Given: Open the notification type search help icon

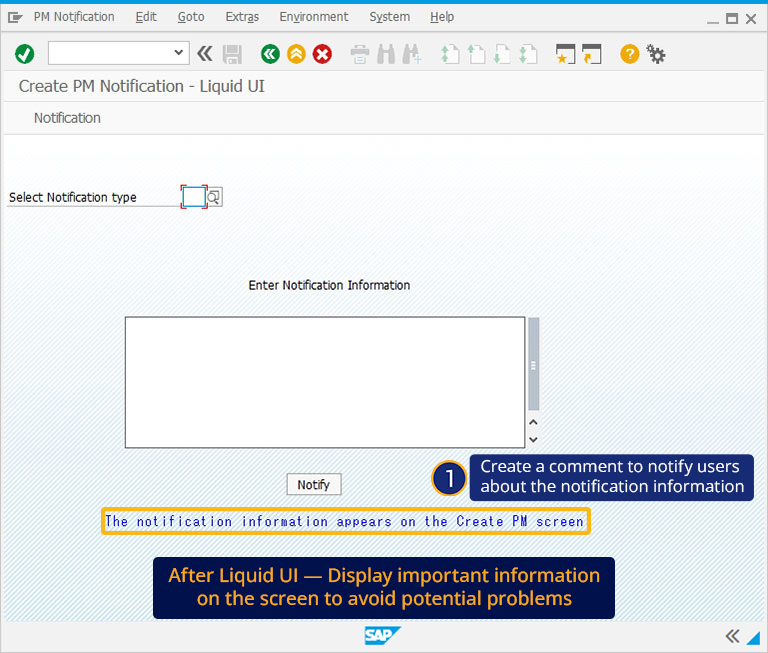Looking at the screenshot, I should [215, 197].
